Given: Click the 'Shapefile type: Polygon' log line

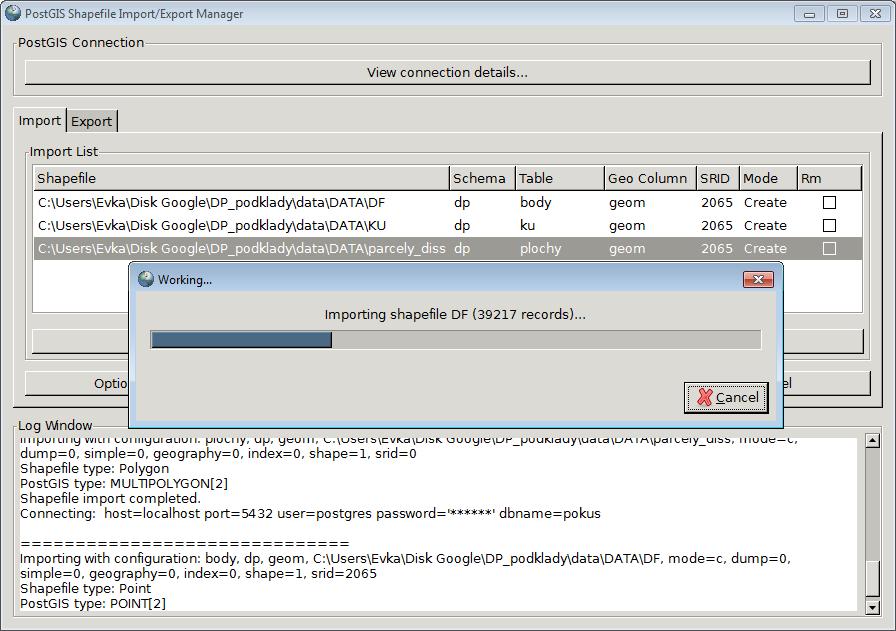Looking at the screenshot, I should [x=94, y=469].
